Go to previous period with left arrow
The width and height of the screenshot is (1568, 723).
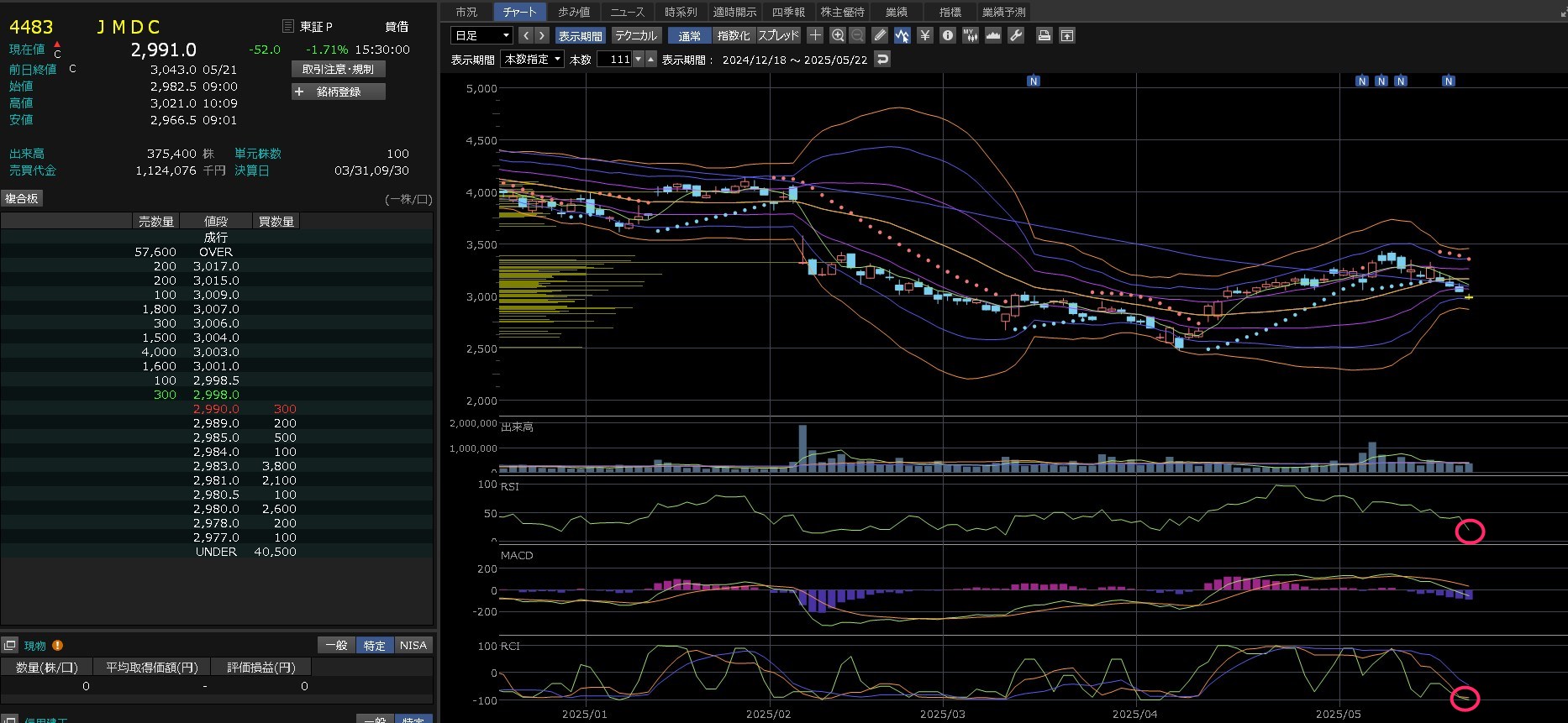(x=526, y=35)
